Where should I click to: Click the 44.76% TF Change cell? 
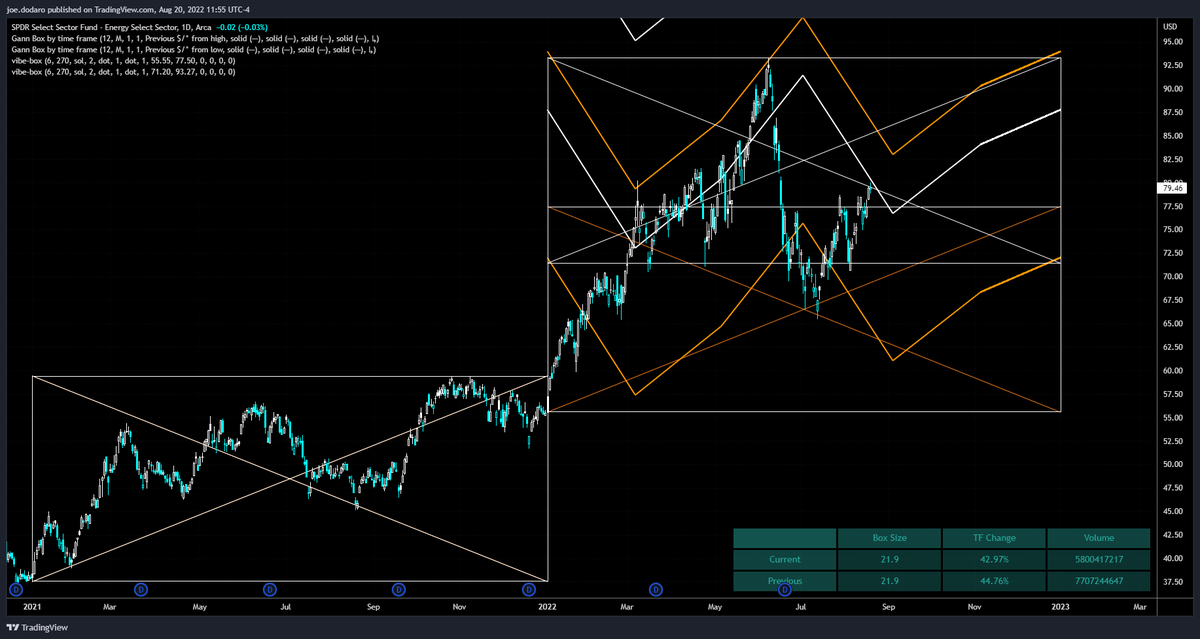coord(993,580)
